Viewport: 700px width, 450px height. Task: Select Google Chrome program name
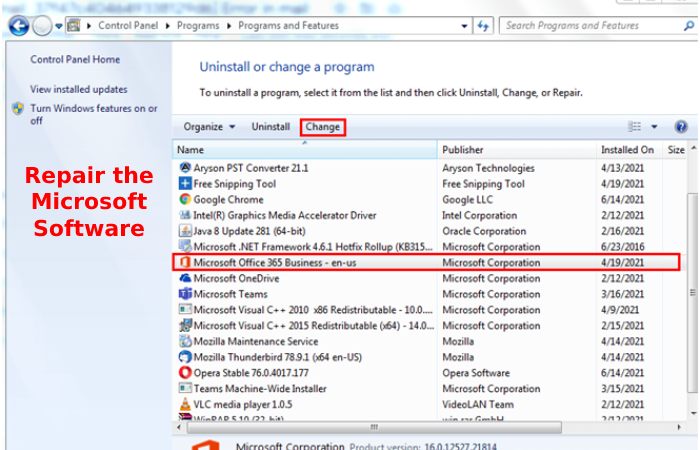[x=229, y=200]
